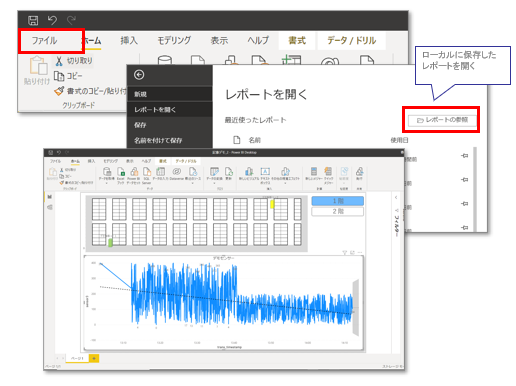Open その他の視覚エフェクト dropdown in lower ribbon
Viewport: 516px width, 386px height.
(285, 175)
